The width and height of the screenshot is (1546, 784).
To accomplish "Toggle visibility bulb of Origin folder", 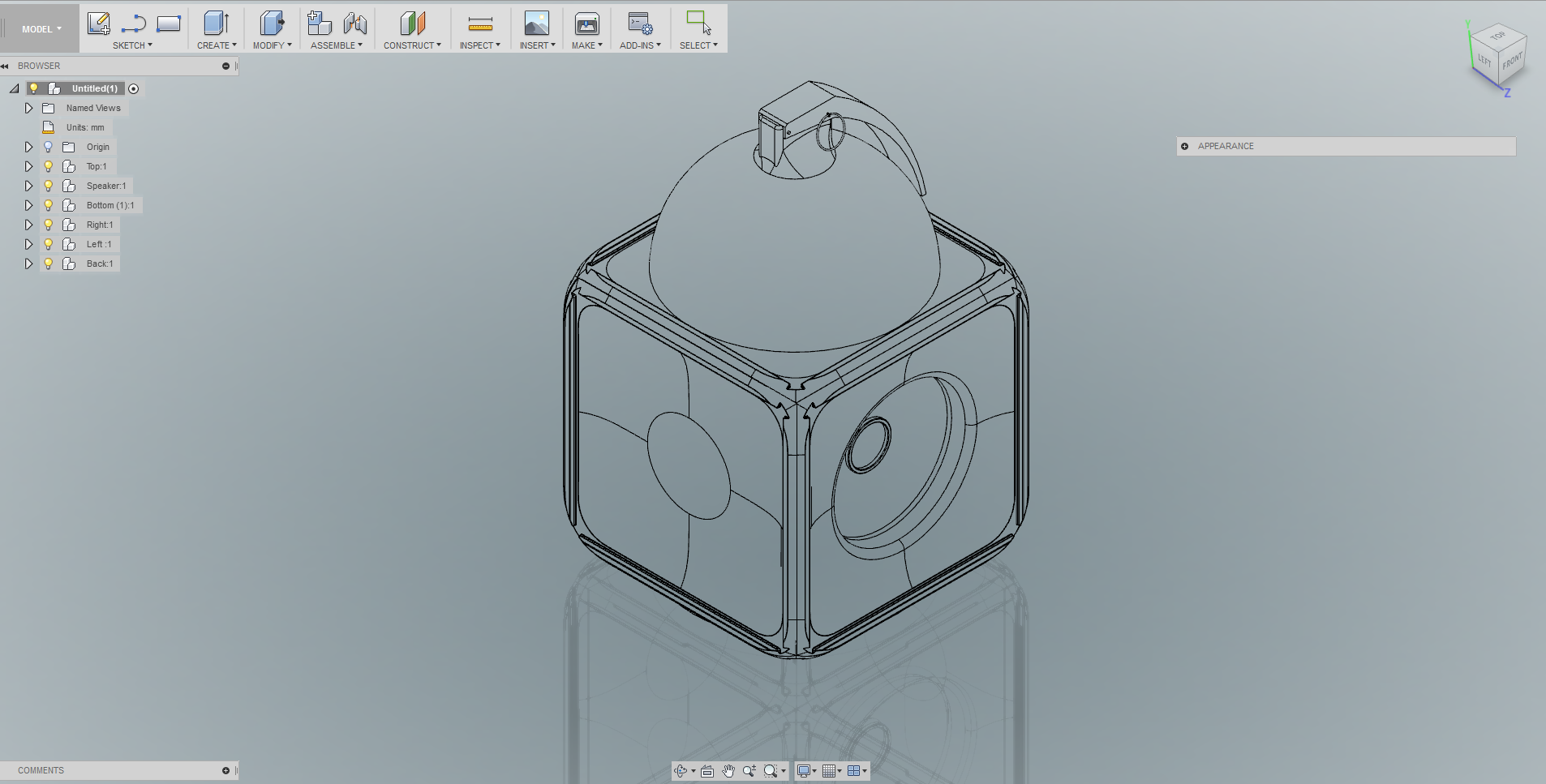I will tap(48, 147).
